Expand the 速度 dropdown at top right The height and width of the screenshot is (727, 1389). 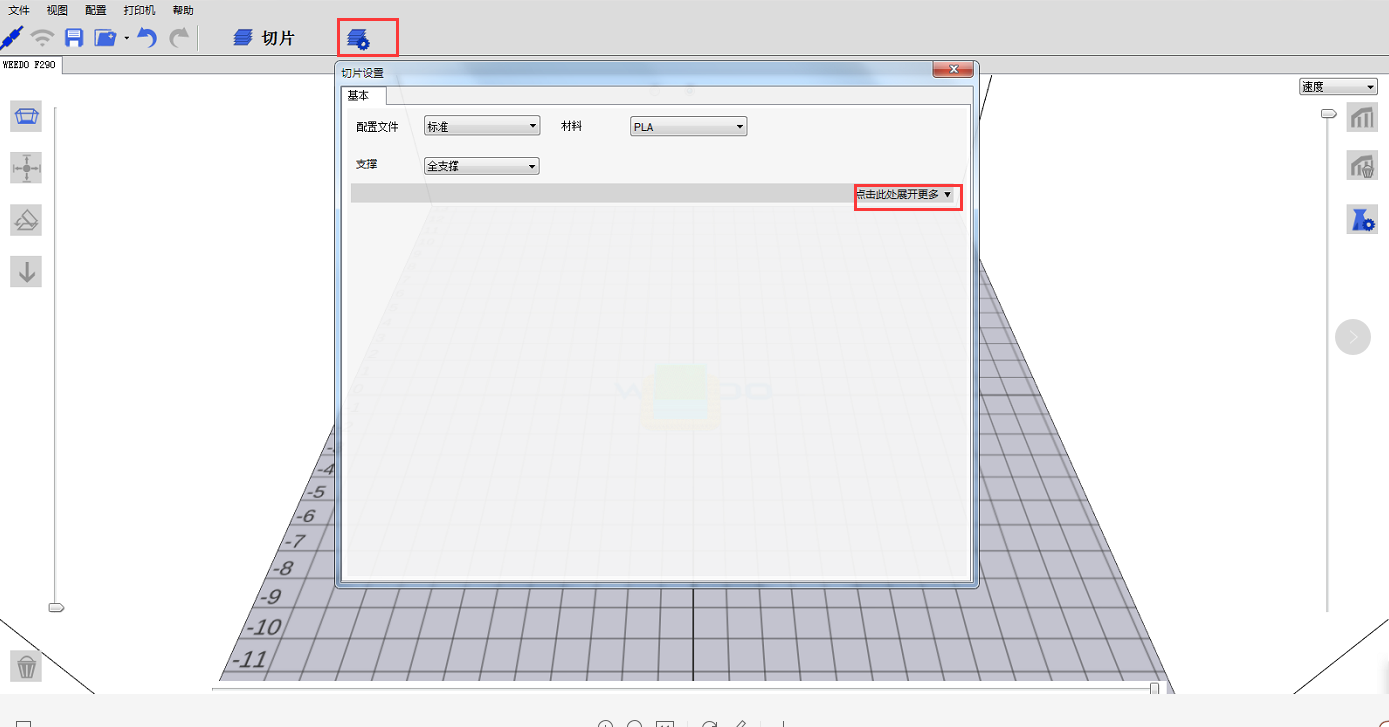click(1338, 87)
